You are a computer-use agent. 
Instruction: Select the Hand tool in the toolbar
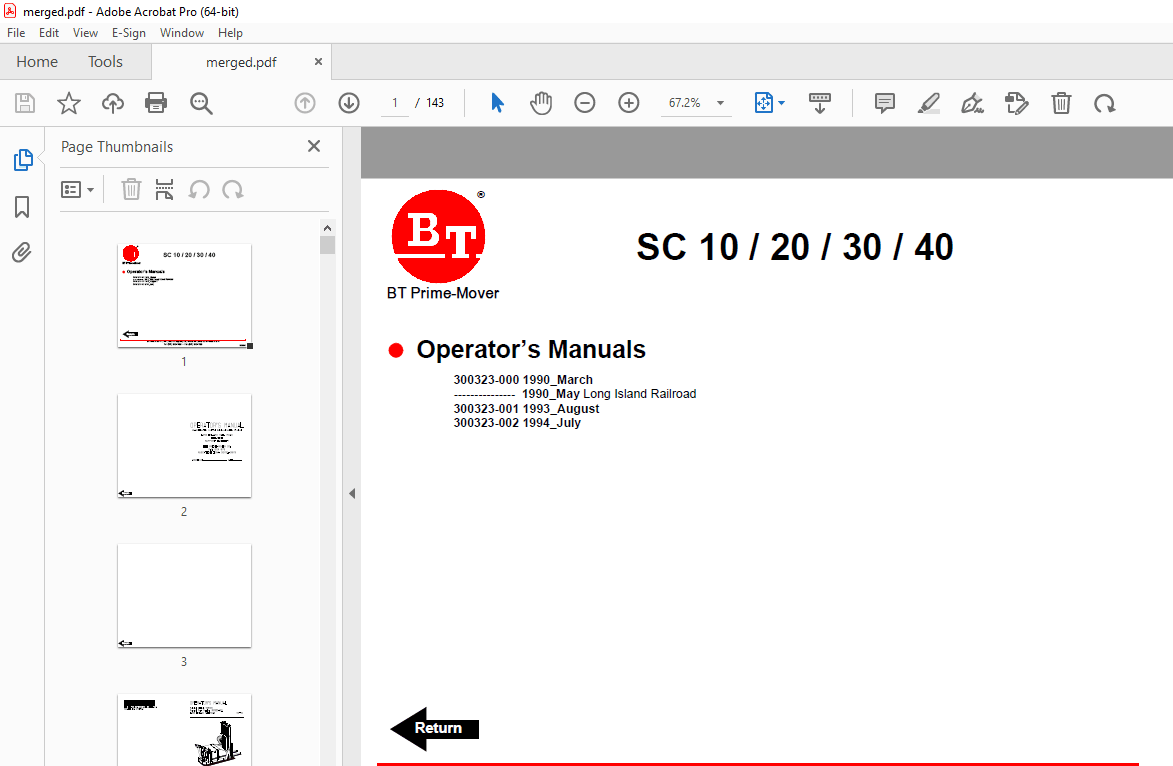(541, 102)
